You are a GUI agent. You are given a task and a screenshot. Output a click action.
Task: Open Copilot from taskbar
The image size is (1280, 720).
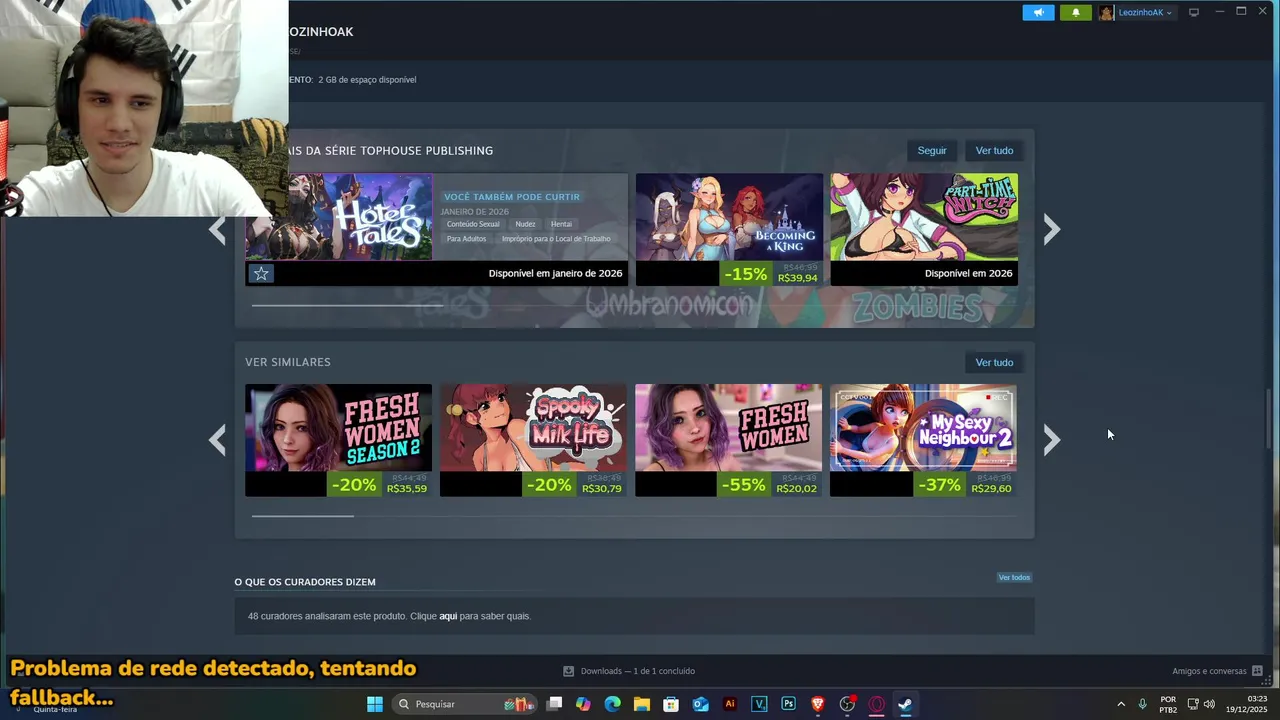coord(584,704)
